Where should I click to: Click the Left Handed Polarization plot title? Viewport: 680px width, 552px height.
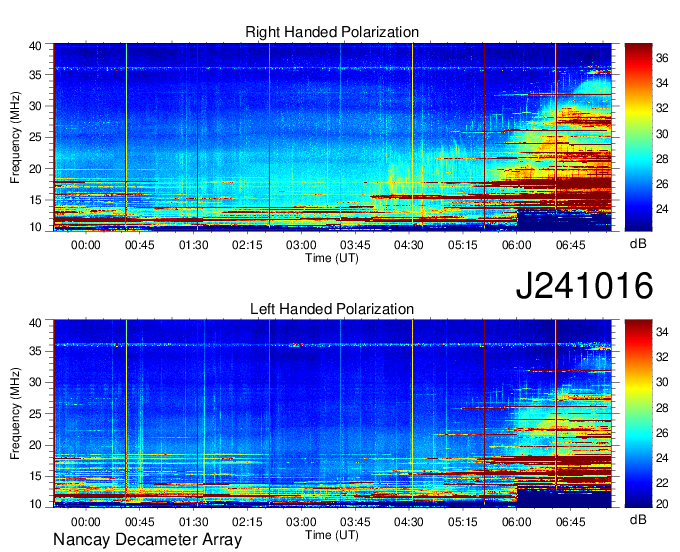click(332, 309)
